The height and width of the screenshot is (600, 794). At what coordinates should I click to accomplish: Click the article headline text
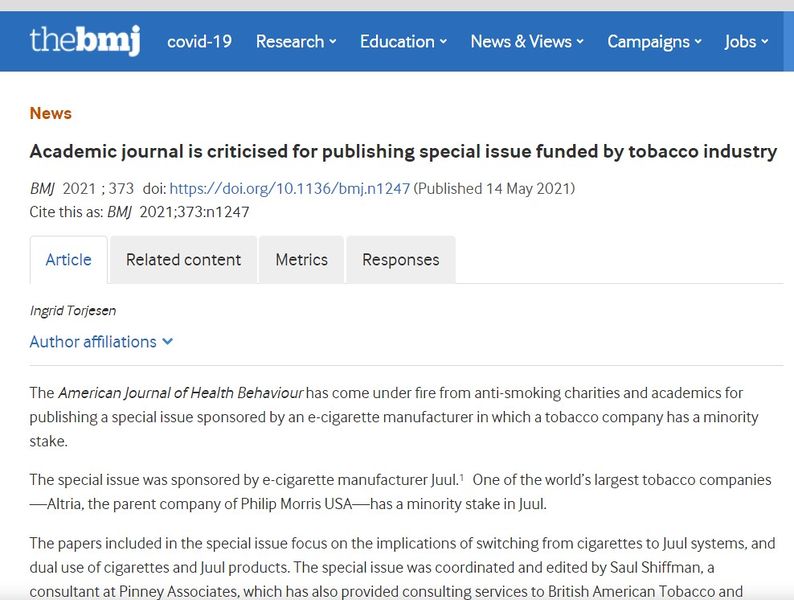click(x=403, y=152)
